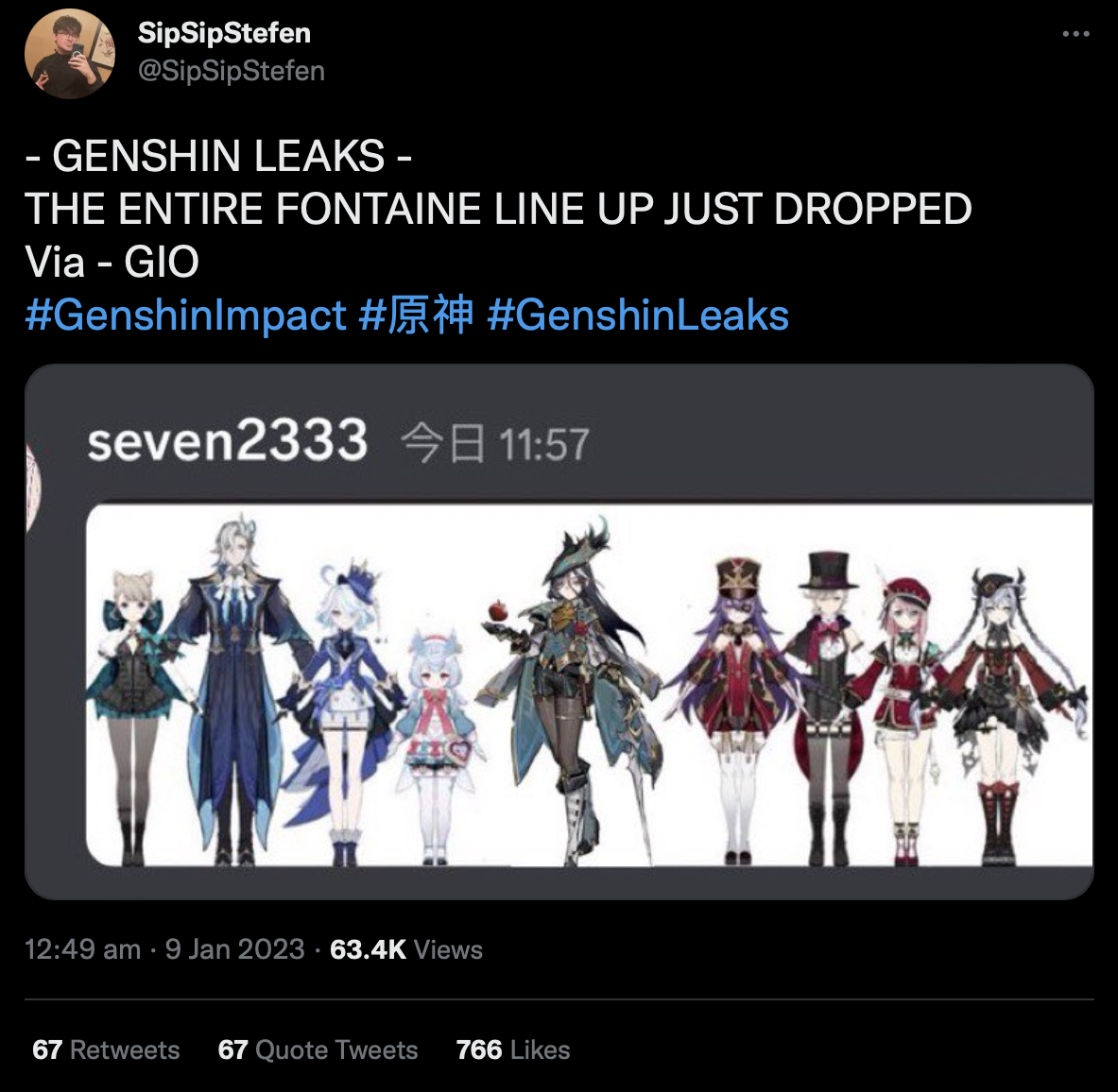Open the #GenshinLeaks hashtag
The width and height of the screenshot is (1118, 1092).
(637, 316)
